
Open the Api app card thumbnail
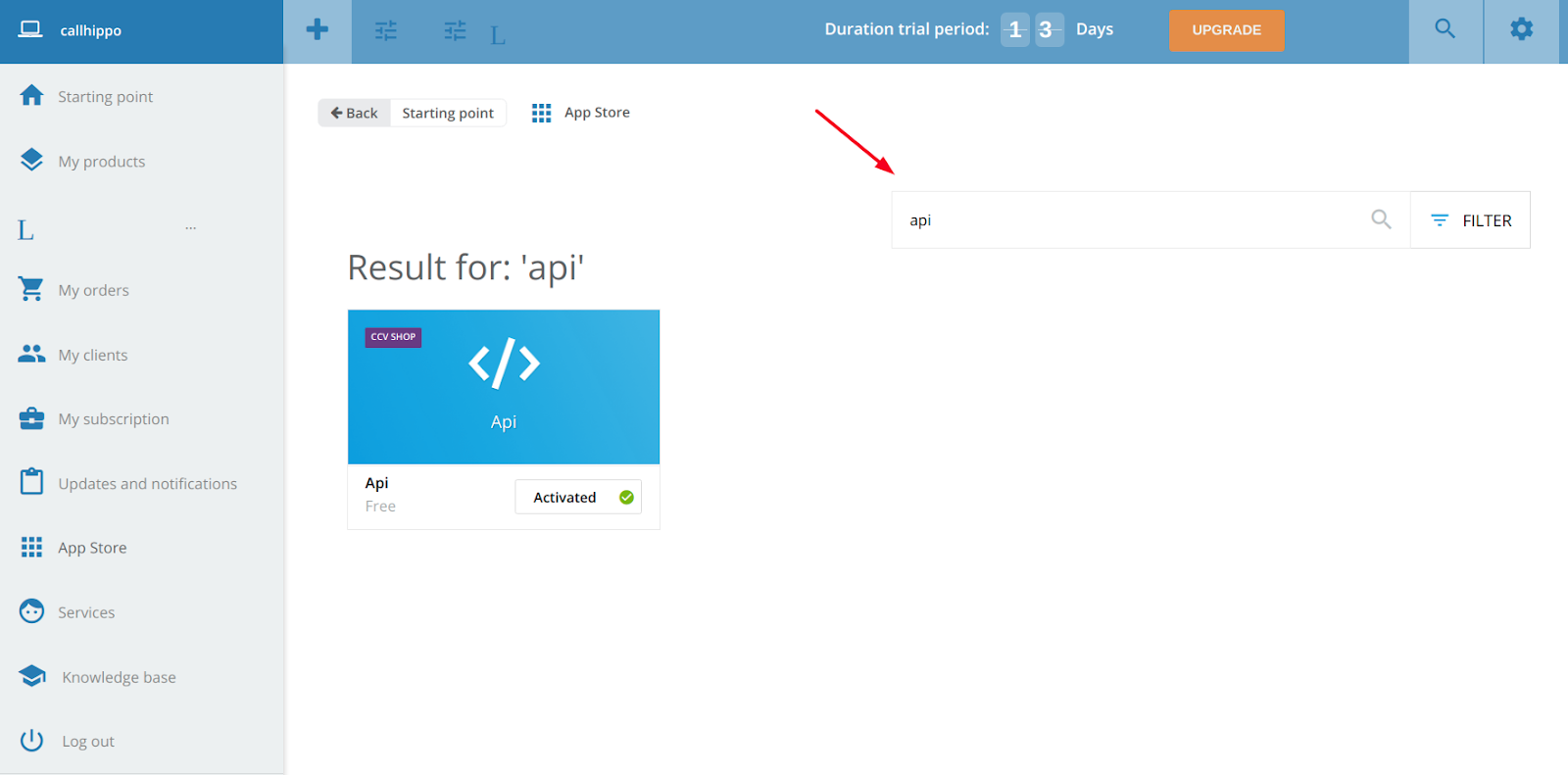[504, 387]
